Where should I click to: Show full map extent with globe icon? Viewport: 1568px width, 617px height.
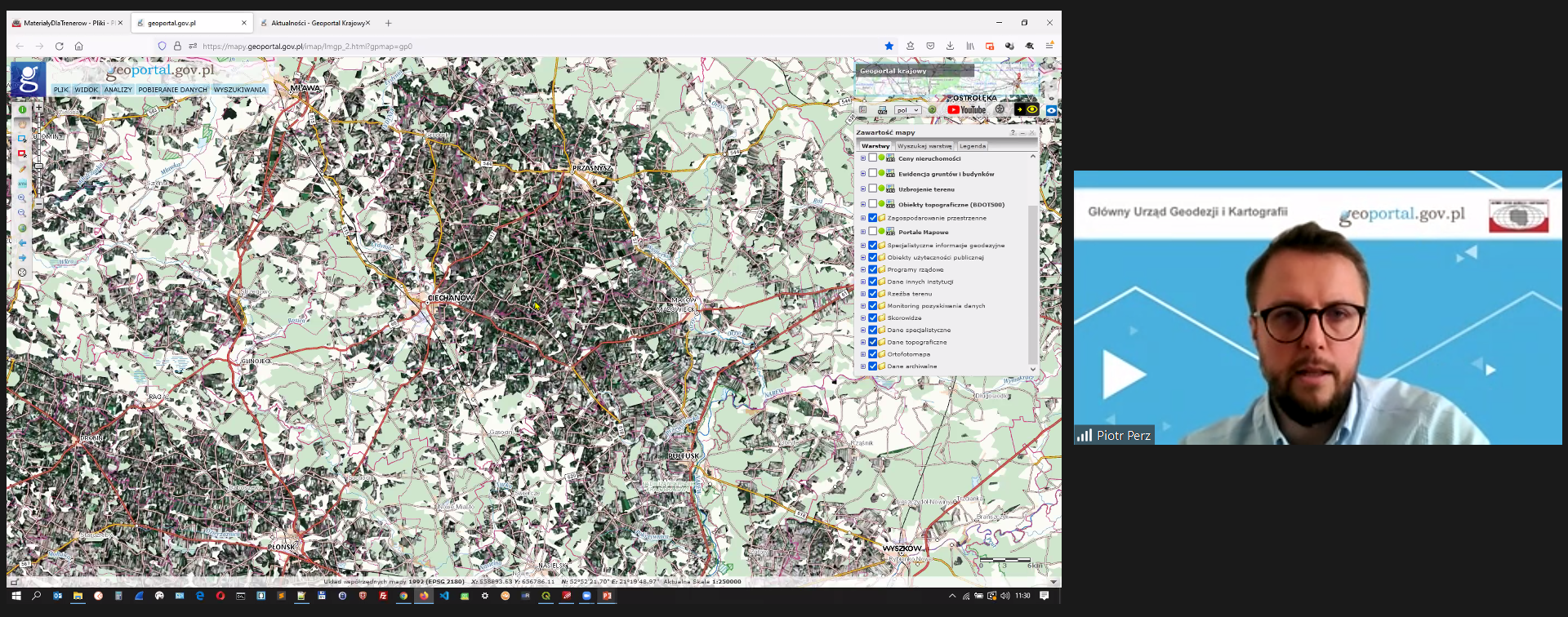(x=22, y=229)
